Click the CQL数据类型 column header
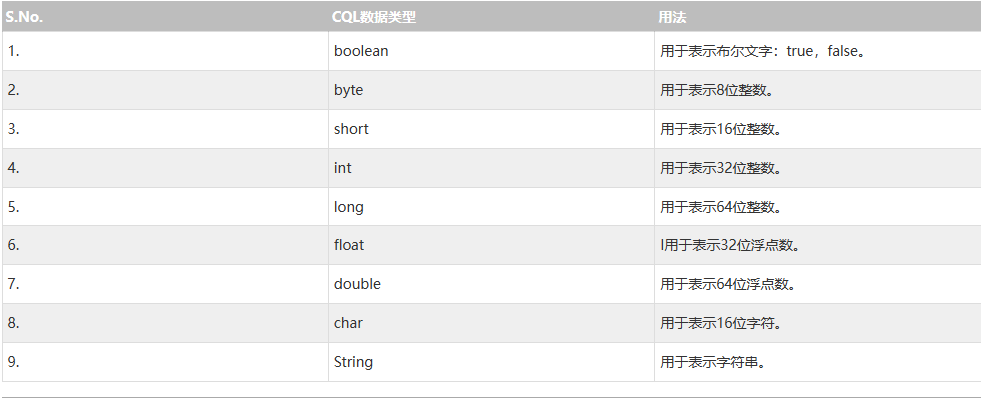981x400 pixels. (x=375, y=17)
